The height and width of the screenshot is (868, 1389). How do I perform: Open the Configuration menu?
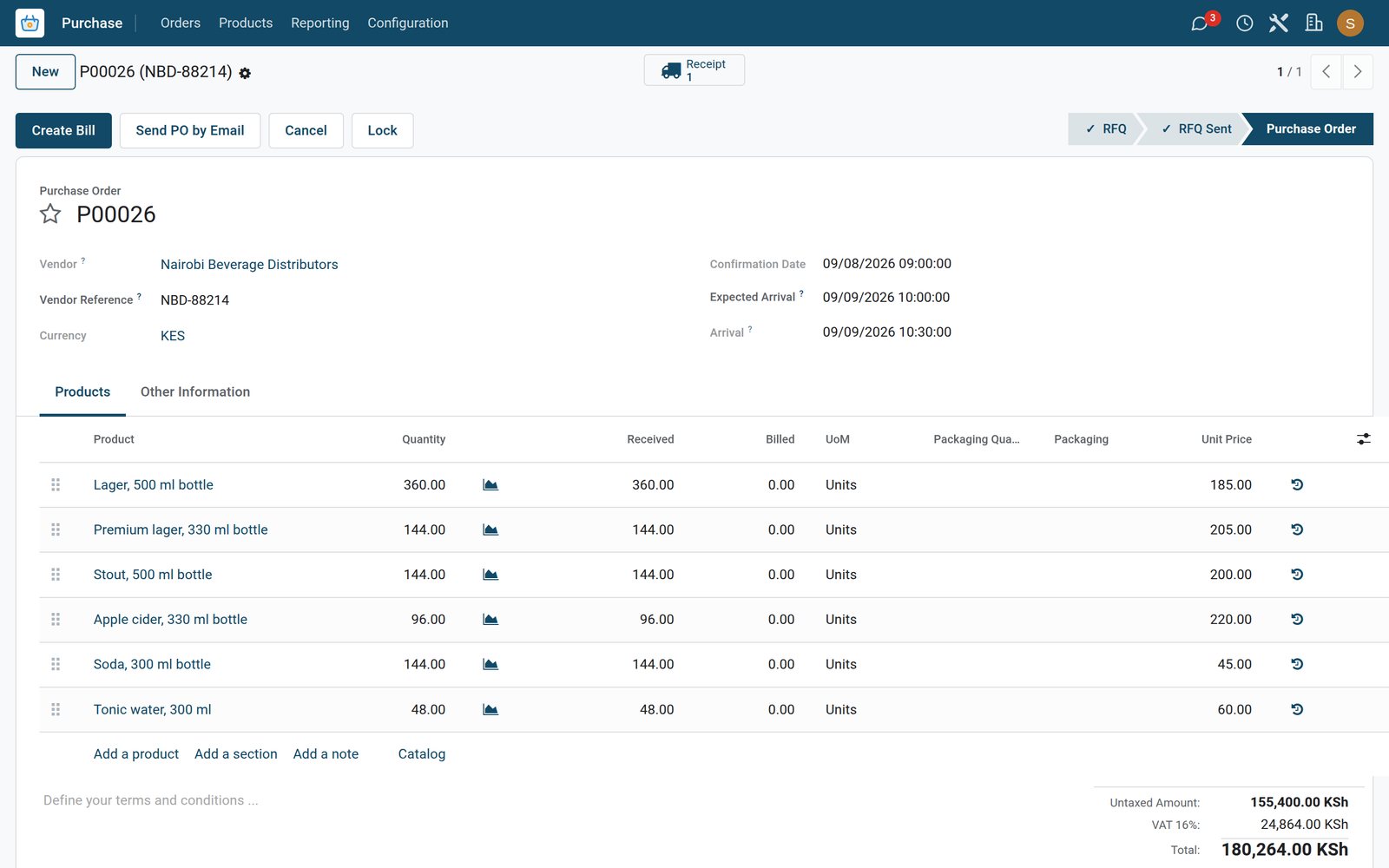[408, 23]
